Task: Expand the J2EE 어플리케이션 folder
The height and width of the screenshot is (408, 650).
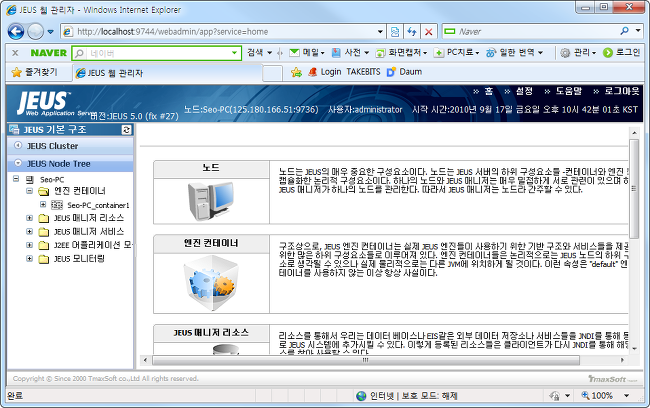Action: click(29, 245)
